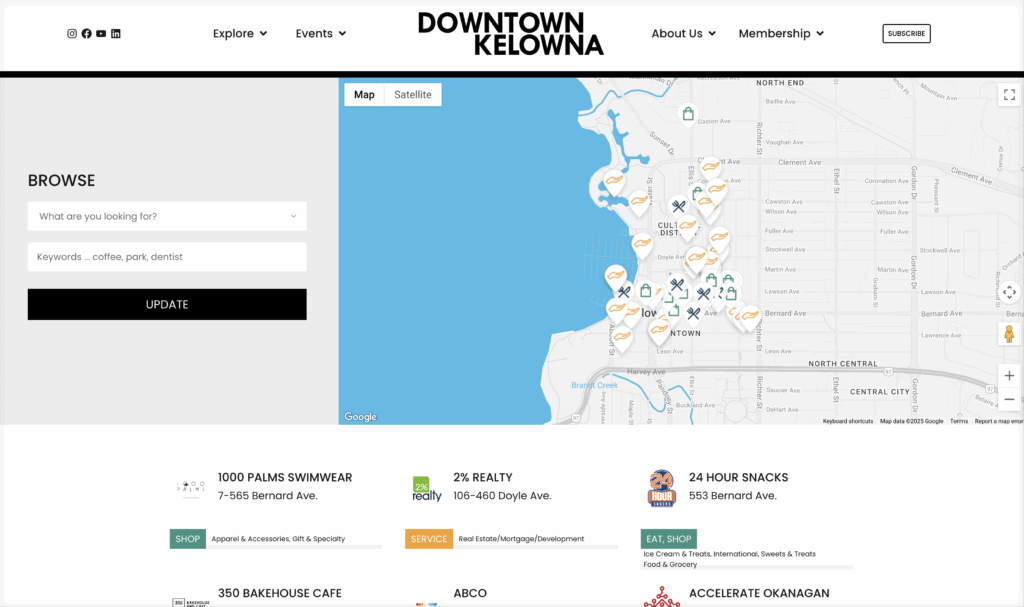Switch map to Map view
This screenshot has width=1024, height=607.
coord(364,95)
